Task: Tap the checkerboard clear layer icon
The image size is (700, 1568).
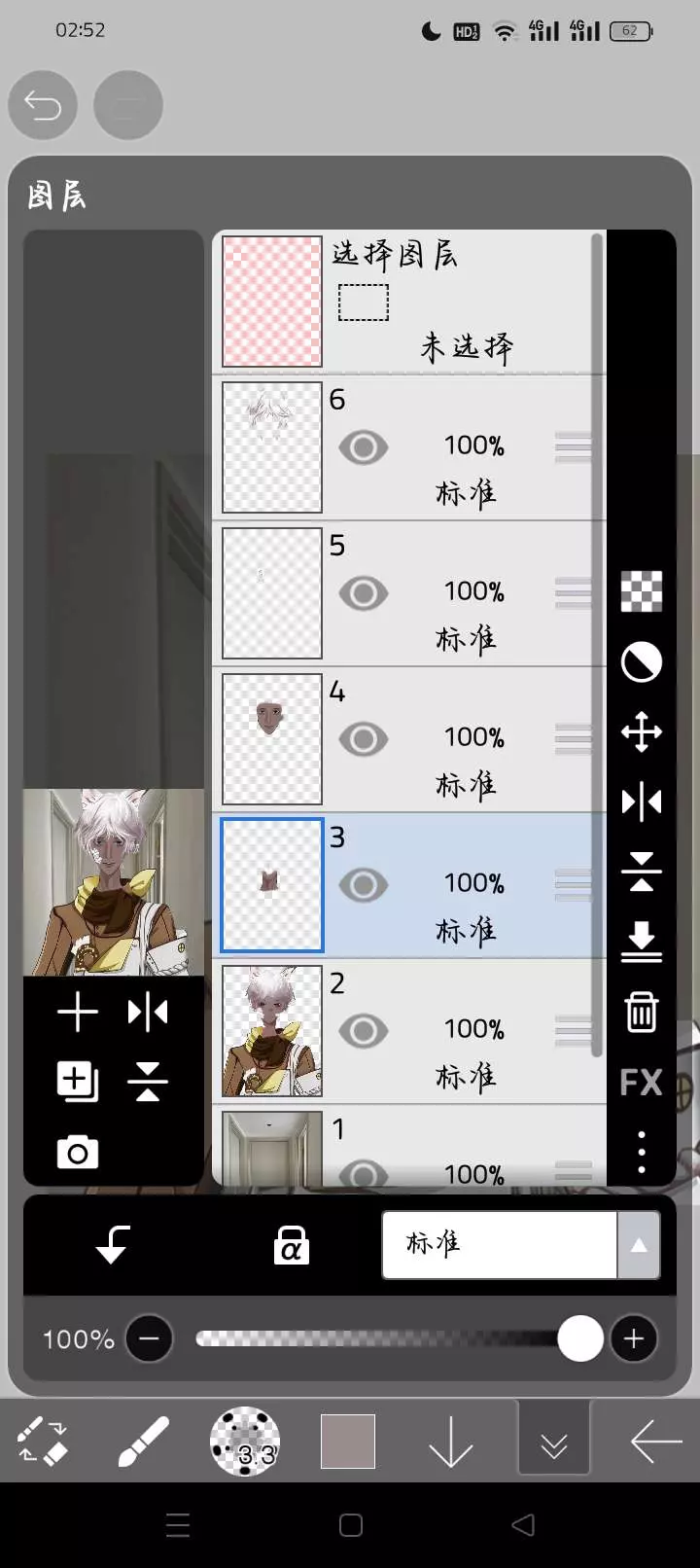Action: [x=641, y=591]
